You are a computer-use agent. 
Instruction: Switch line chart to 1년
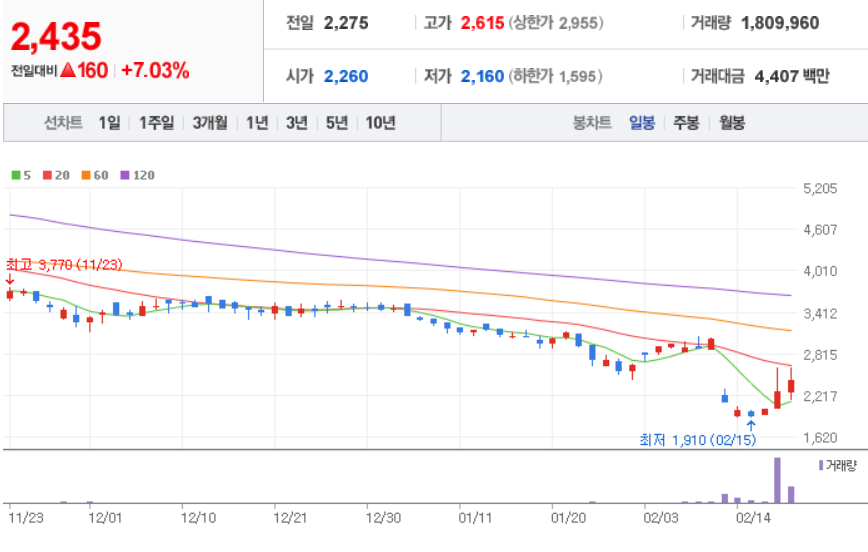click(257, 122)
